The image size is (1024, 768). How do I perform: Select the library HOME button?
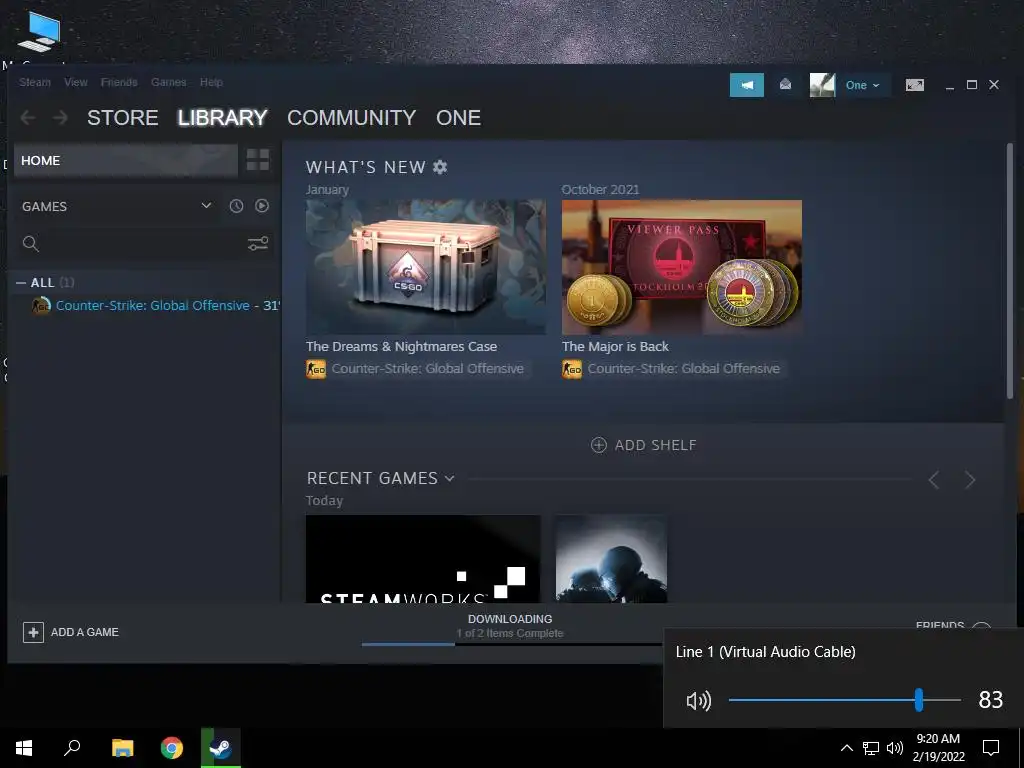[125, 161]
